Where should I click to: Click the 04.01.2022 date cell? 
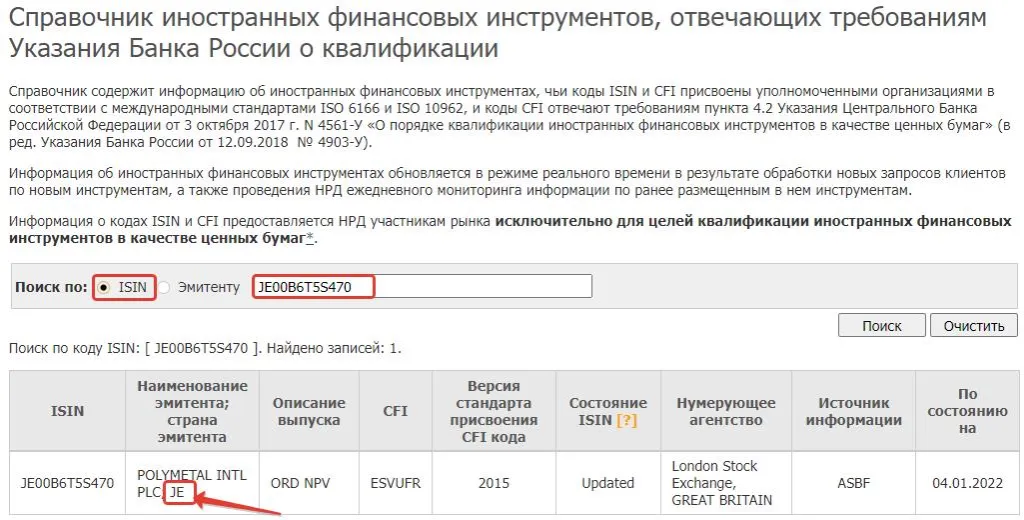click(x=967, y=483)
